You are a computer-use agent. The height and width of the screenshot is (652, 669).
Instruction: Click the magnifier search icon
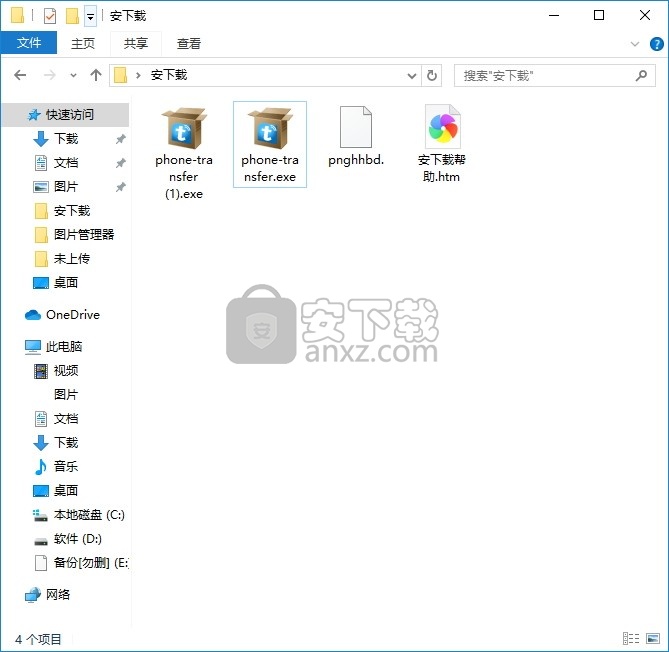pyautogui.click(x=641, y=76)
